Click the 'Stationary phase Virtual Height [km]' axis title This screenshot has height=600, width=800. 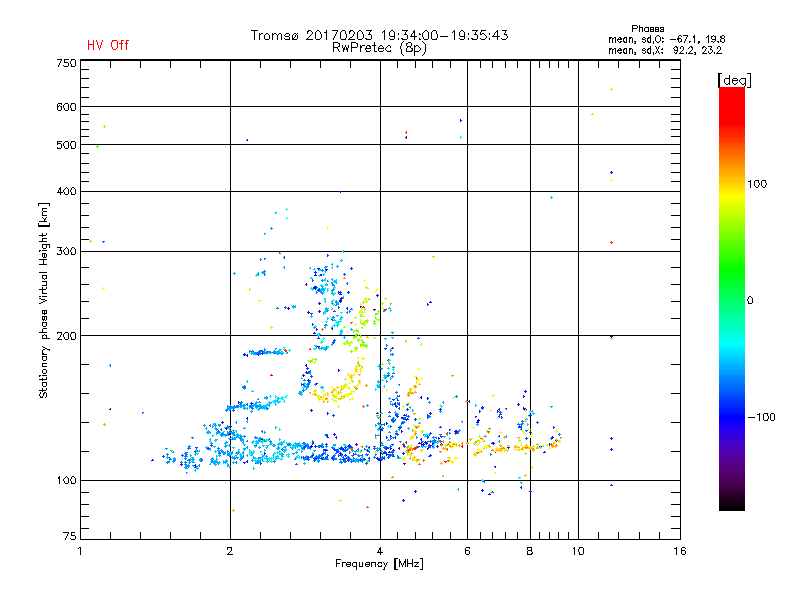coord(43,300)
